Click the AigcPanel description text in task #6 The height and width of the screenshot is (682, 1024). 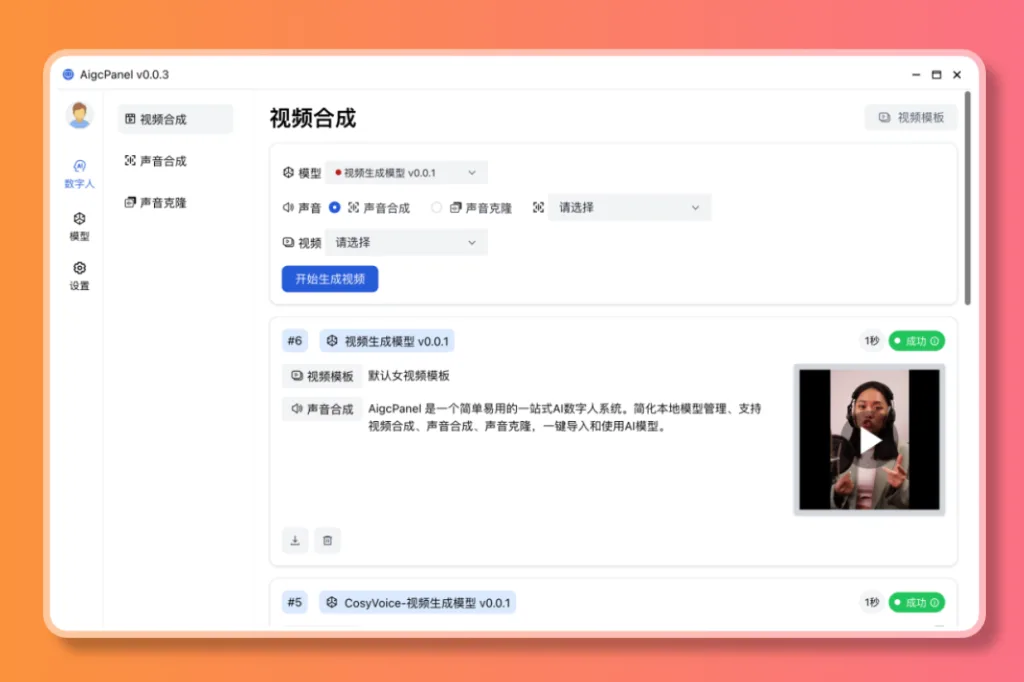(x=564, y=417)
